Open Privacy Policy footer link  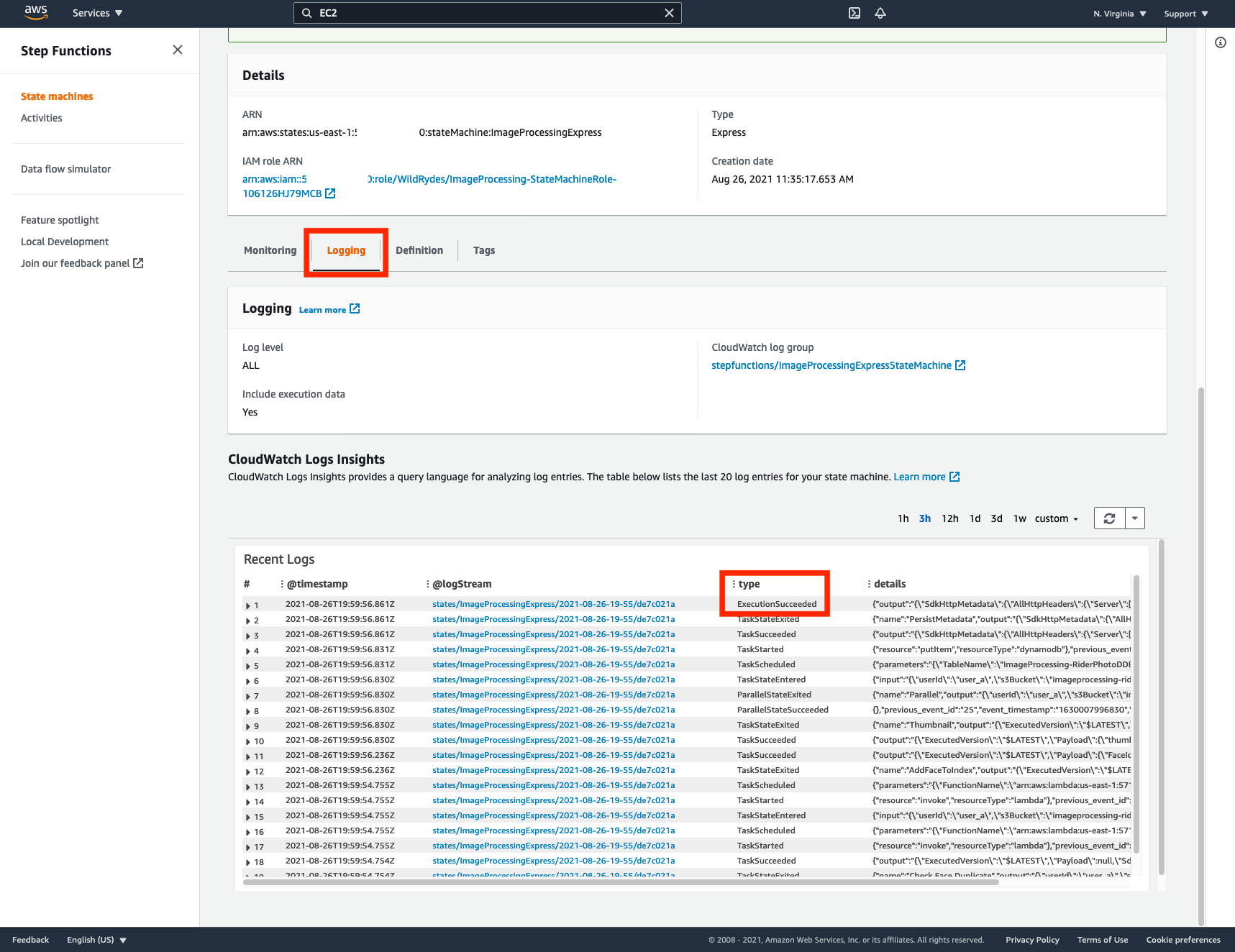1032,940
